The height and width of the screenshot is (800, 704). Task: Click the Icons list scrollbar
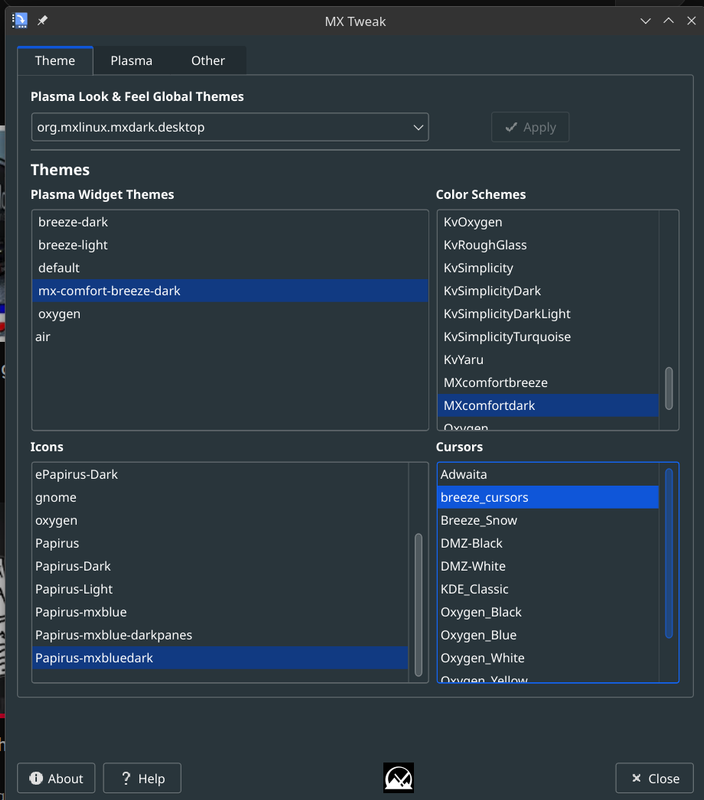[418, 605]
